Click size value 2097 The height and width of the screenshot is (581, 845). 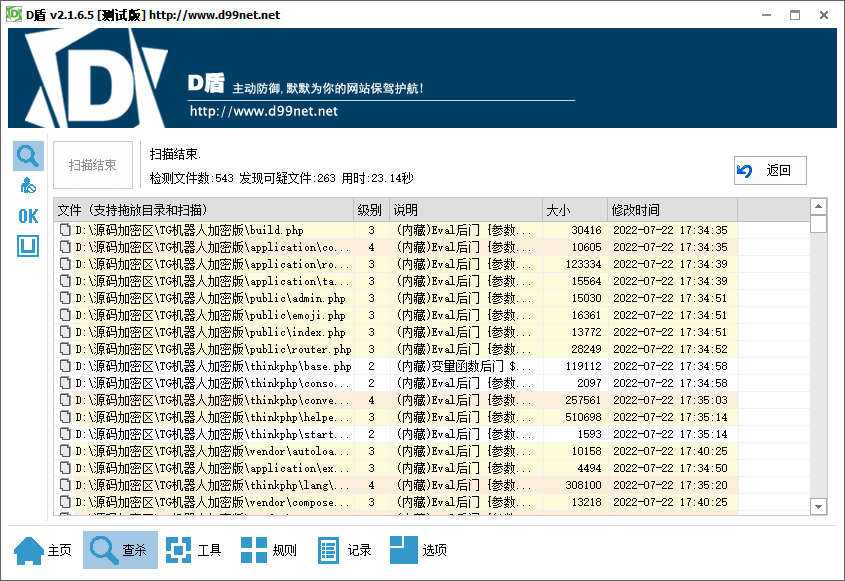589,383
